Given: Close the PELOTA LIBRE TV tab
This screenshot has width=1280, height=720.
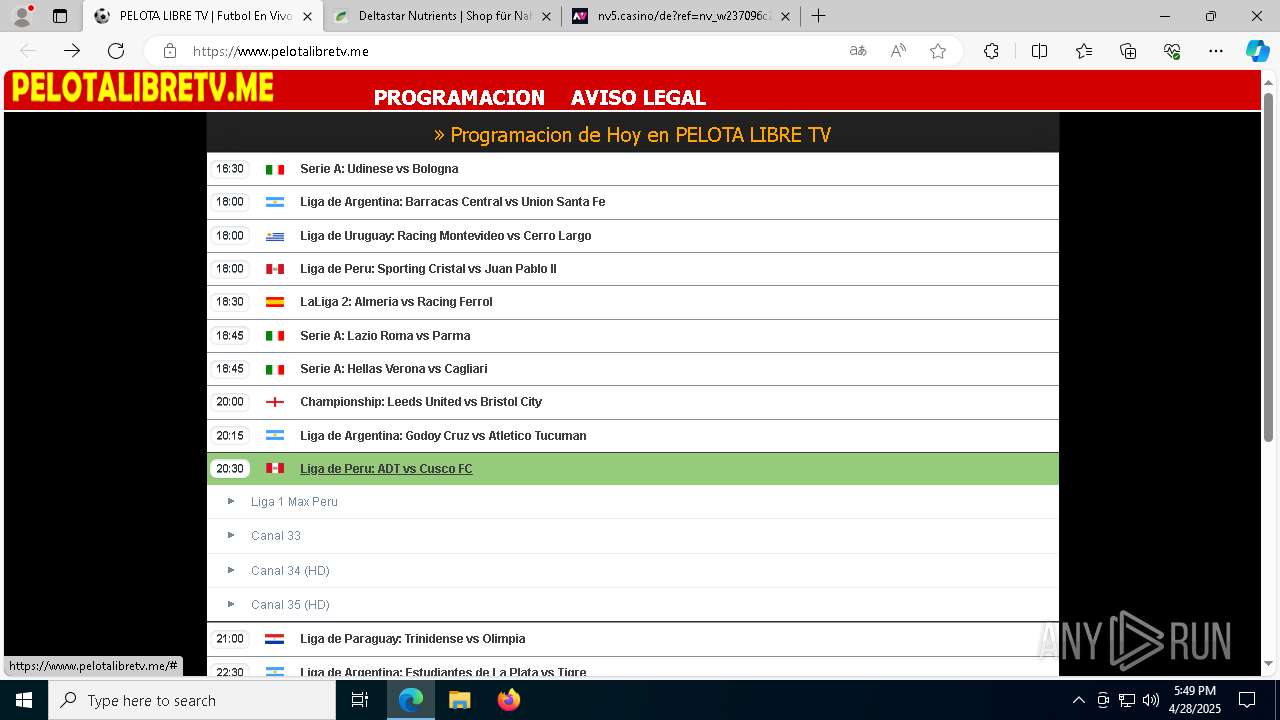Looking at the screenshot, I should click(307, 16).
